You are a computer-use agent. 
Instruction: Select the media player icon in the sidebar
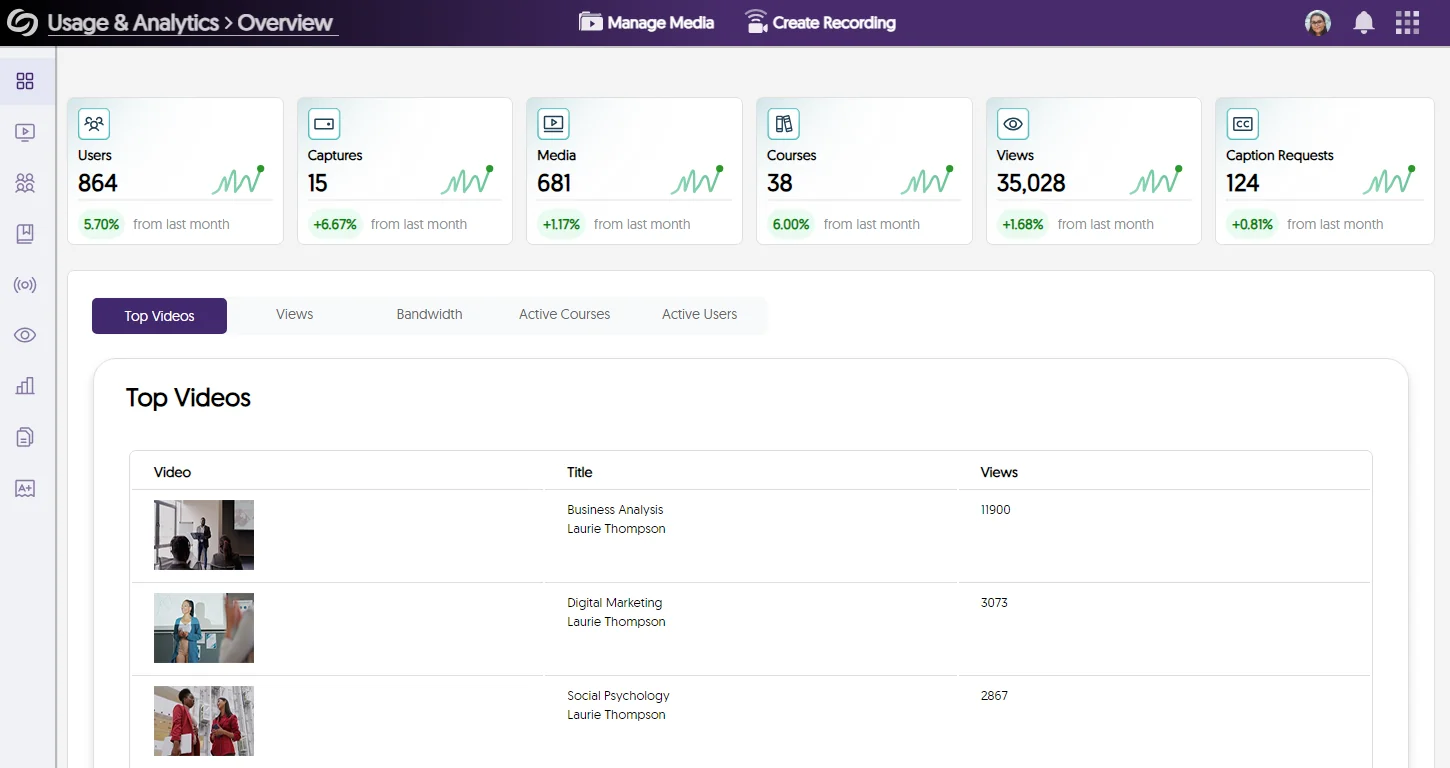pos(25,132)
